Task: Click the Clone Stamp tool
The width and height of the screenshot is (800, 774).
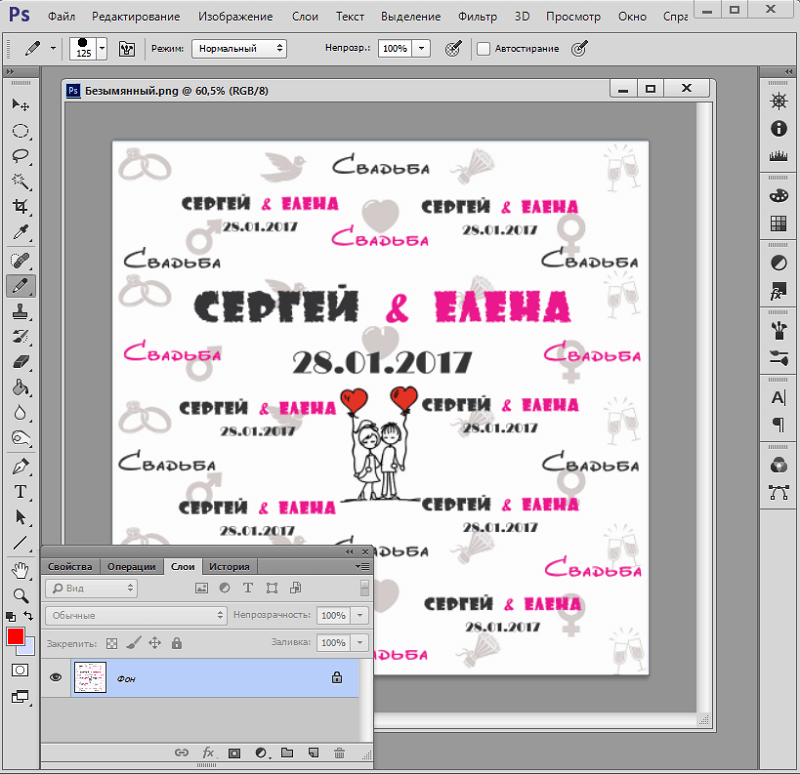Action: pyautogui.click(x=20, y=312)
